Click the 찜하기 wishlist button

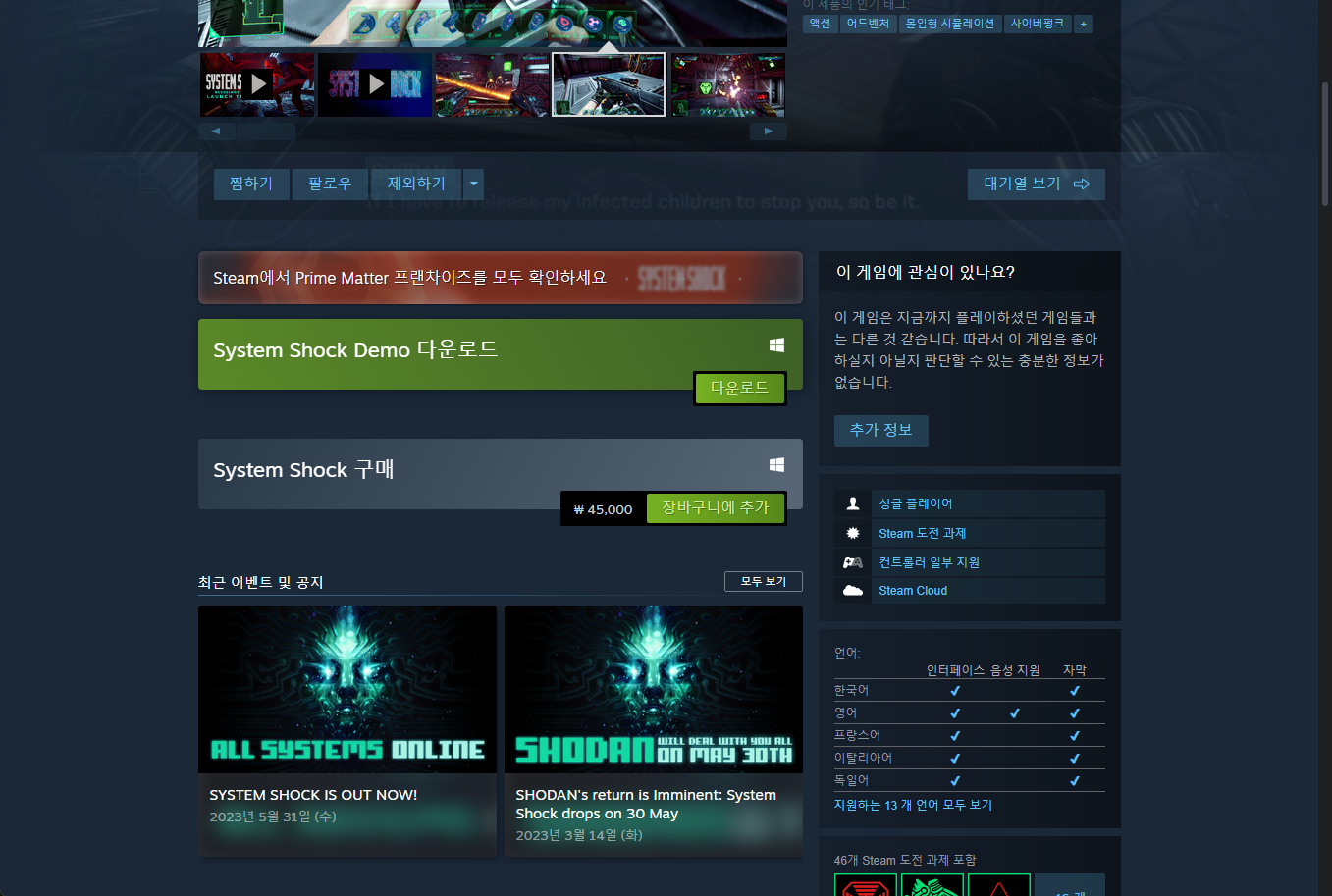pyautogui.click(x=251, y=184)
